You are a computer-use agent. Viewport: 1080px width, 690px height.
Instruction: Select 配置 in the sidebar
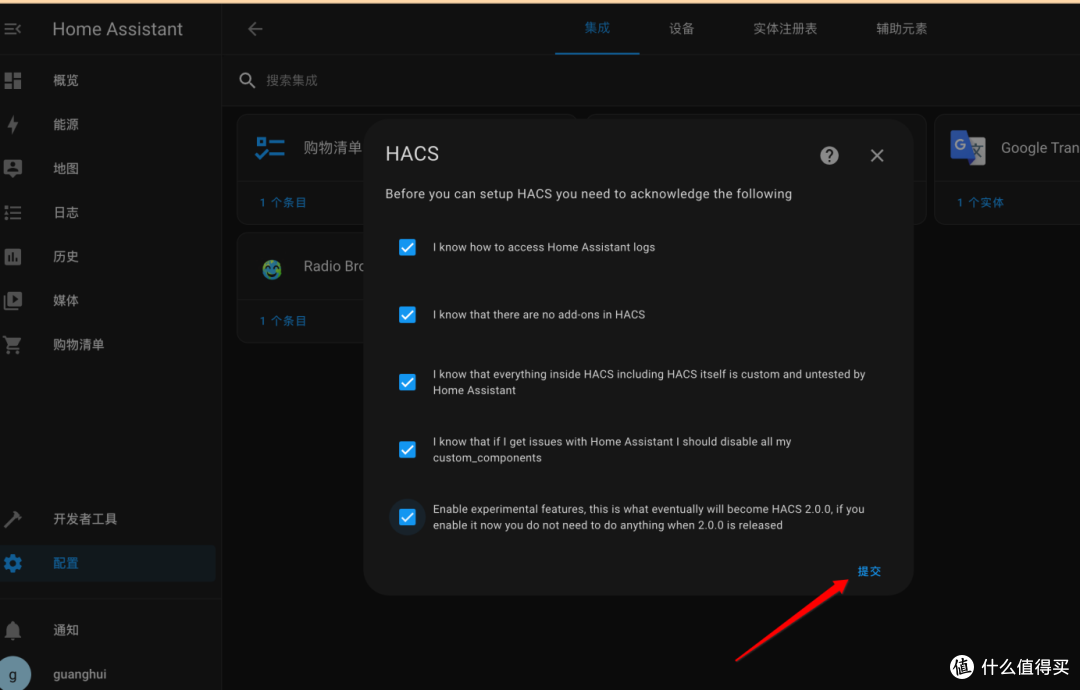[x=108, y=563]
